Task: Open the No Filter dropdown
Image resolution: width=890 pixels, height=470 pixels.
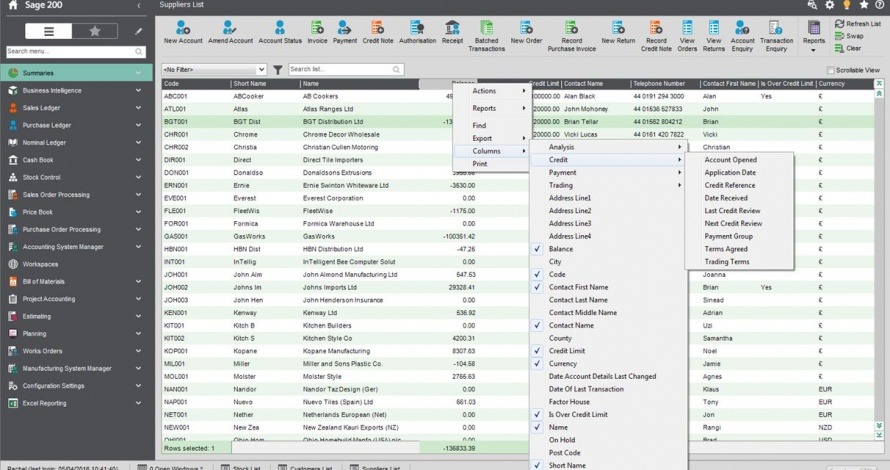Action: [x=214, y=69]
